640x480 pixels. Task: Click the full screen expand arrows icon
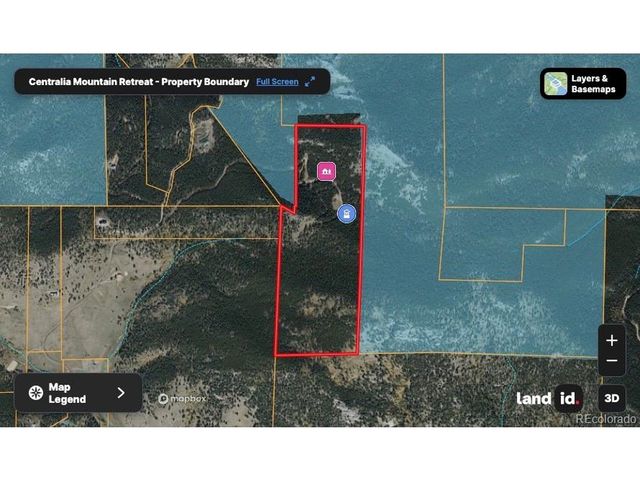coord(310,82)
